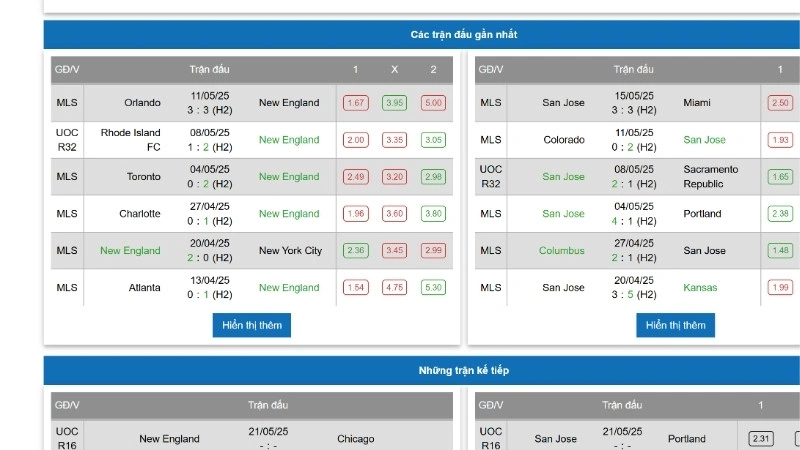
Task: Click odds 5.00 in Orlando row
Action: pos(433,103)
